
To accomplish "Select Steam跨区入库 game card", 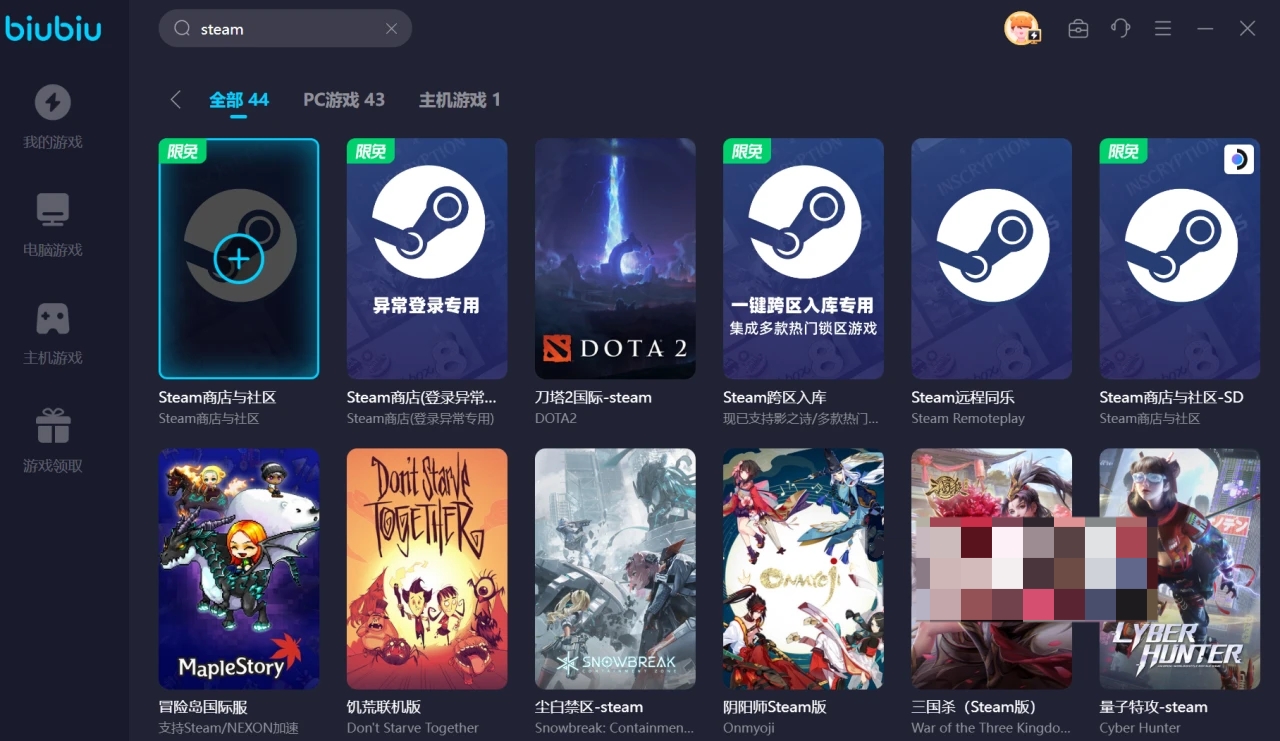I will tap(803, 259).
